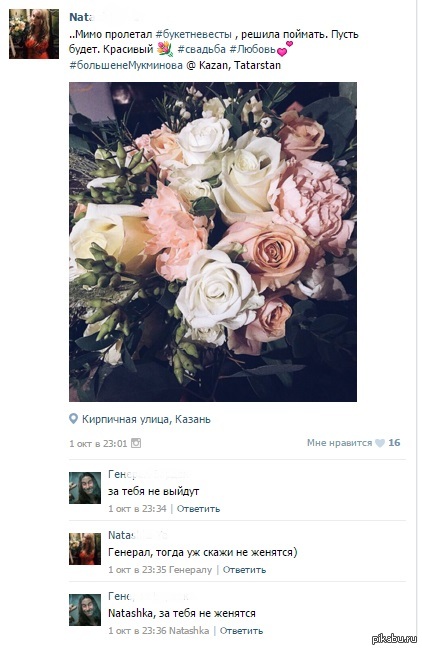Open the first commenter's avatar

pos(85,488)
